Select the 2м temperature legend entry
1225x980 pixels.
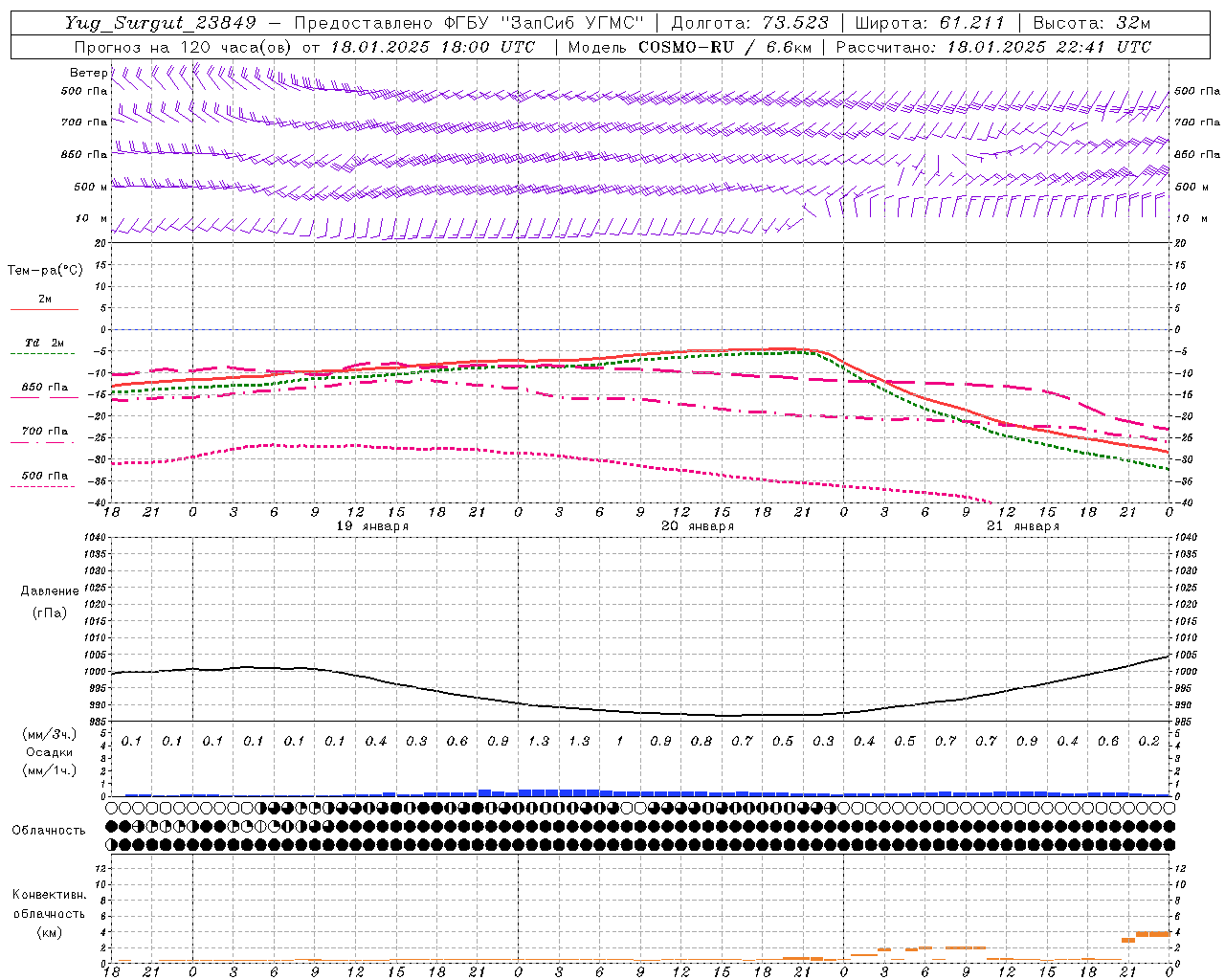45,299
